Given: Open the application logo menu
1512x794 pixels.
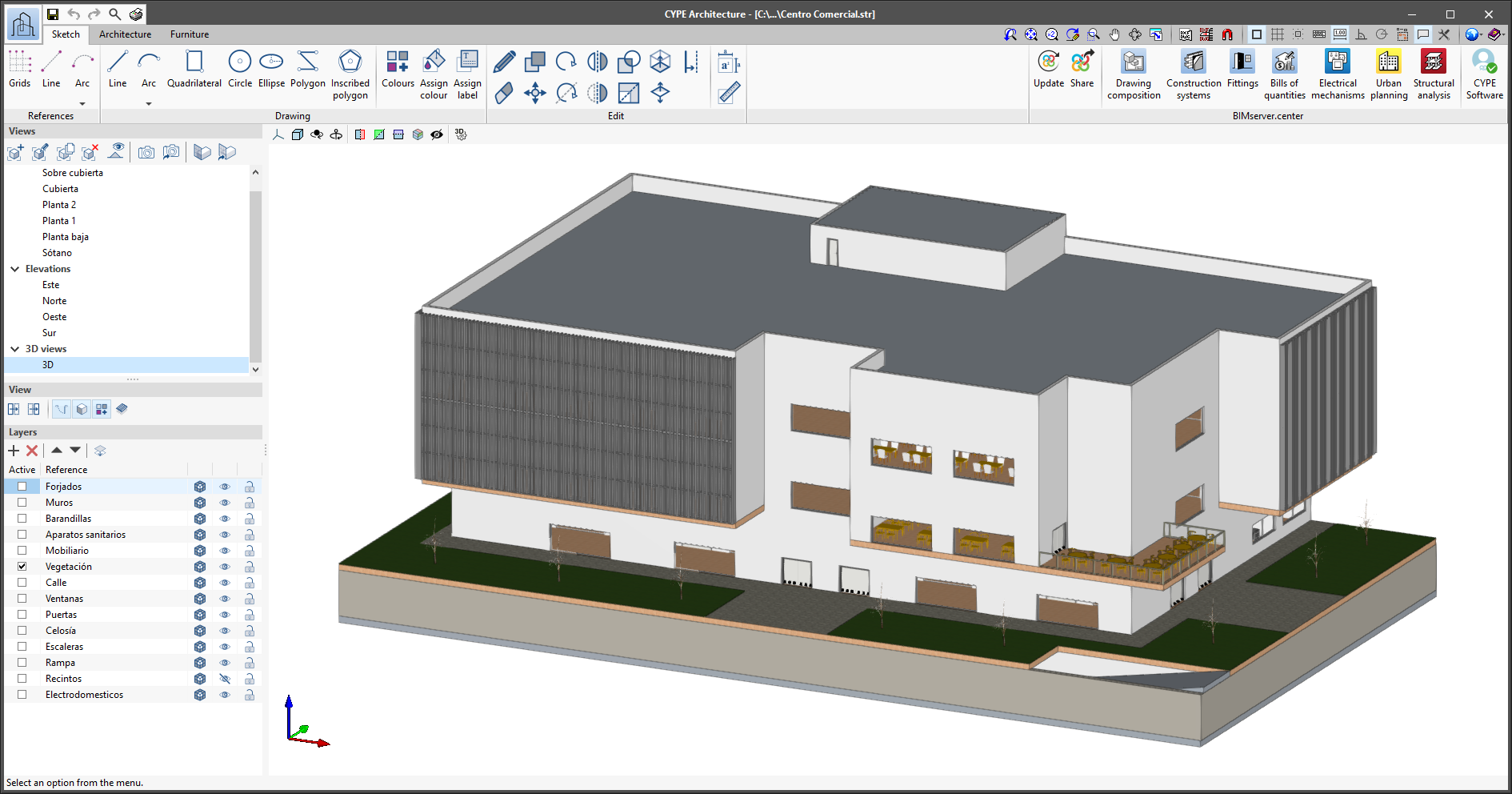Looking at the screenshot, I should click(22, 24).
